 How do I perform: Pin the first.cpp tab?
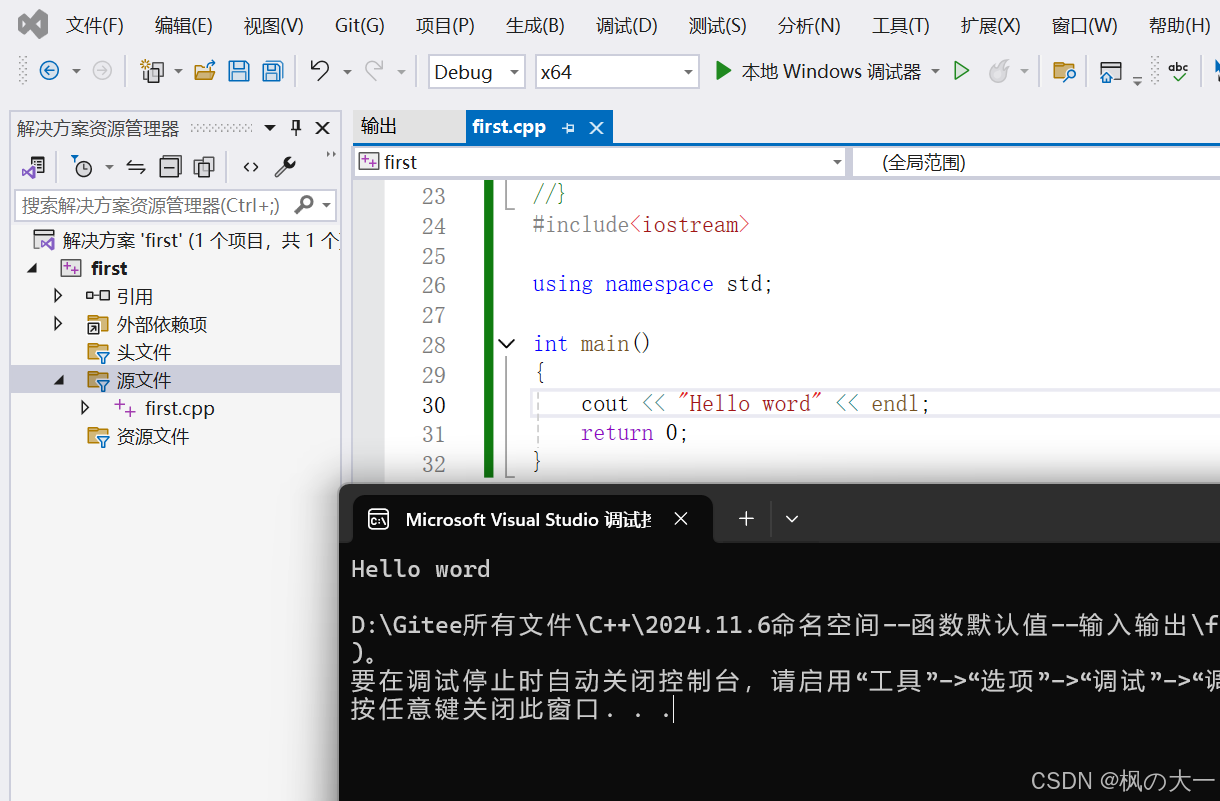click(568, 128)
